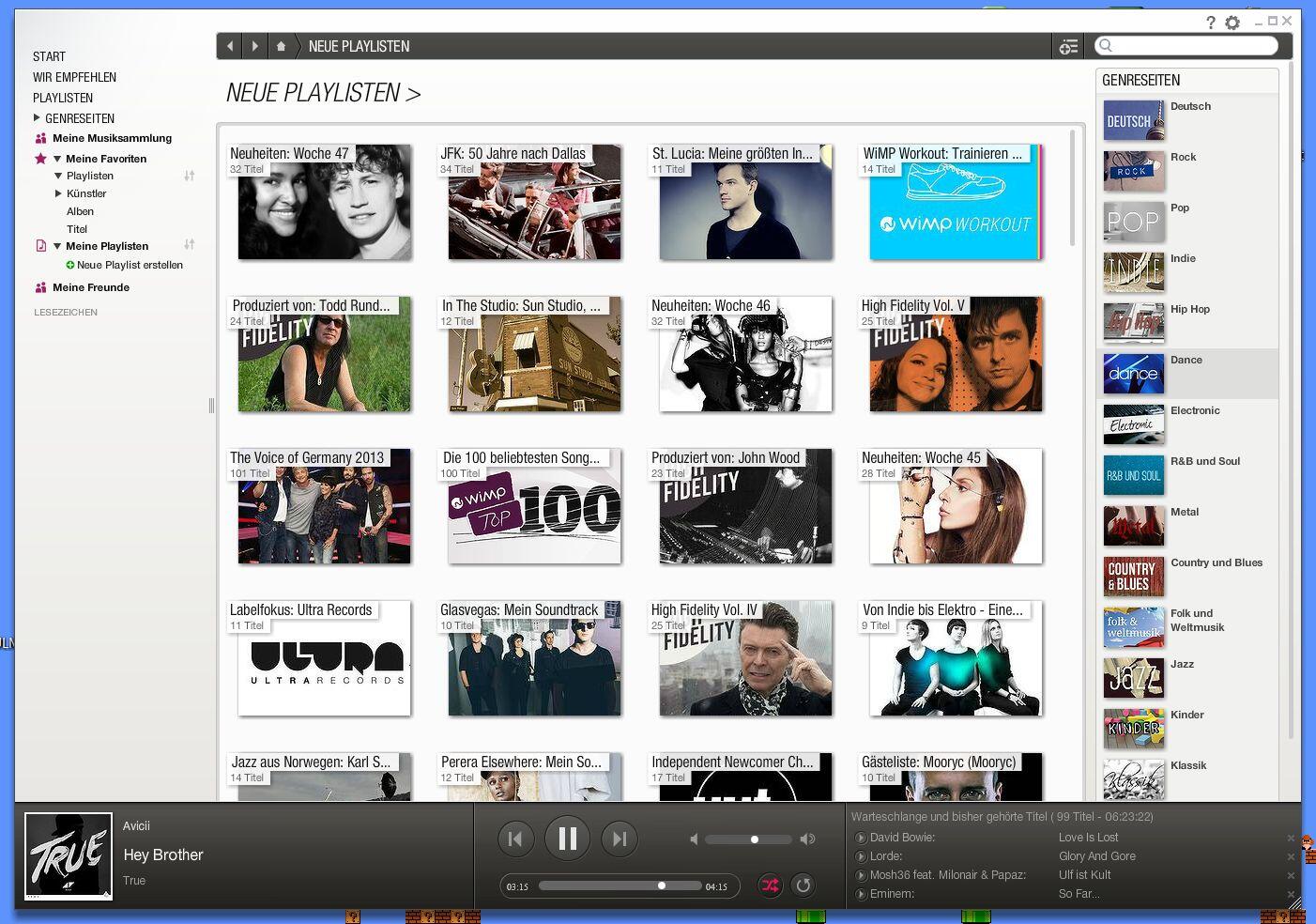
Task: Go forward with the right arrow button
Action: pyautogui.click(x=254, y=46)
